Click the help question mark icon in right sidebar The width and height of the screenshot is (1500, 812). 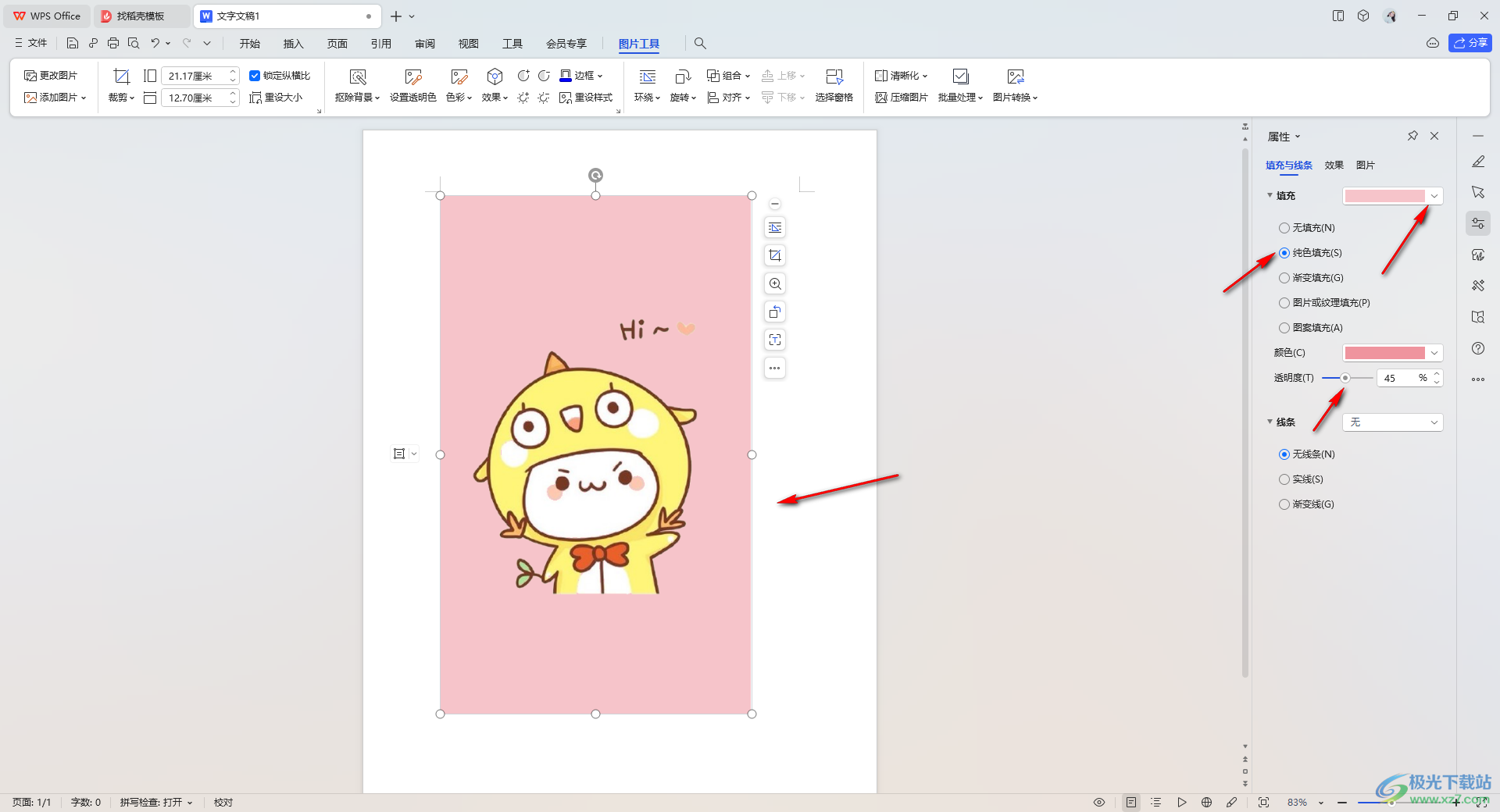tap(1478, 348)
